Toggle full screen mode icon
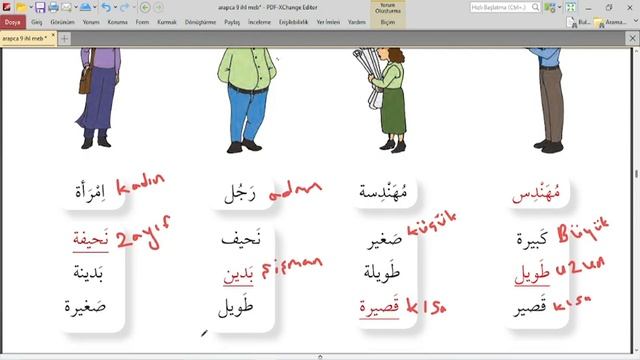The image size is (640, 360). tap(571, 7)
